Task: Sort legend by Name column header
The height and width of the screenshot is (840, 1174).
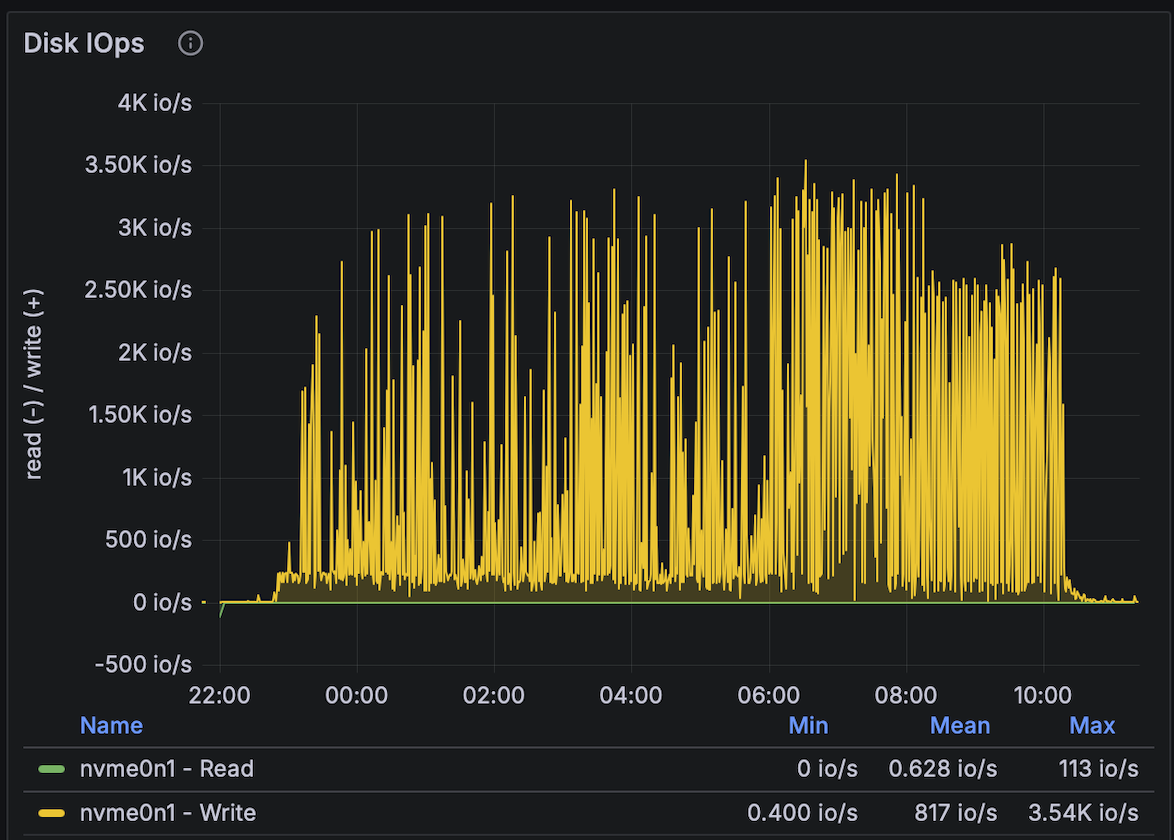Action: (111, 725)
